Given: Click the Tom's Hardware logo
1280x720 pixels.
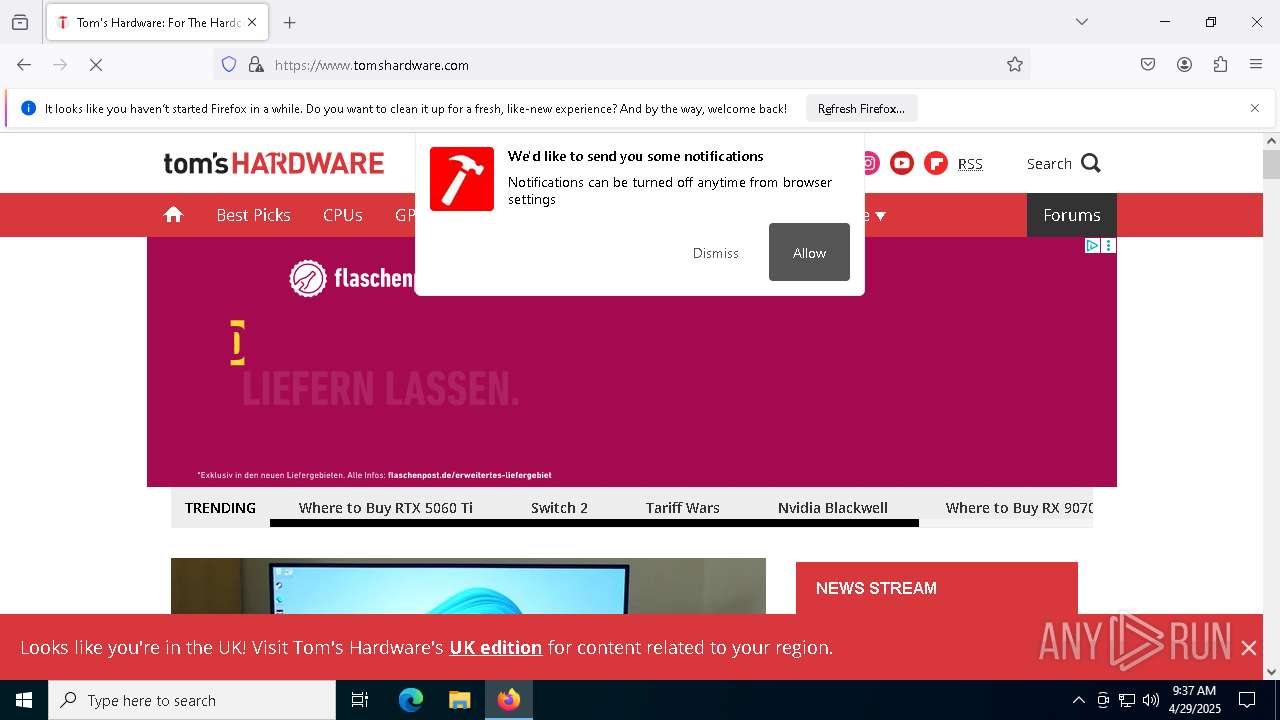Looking at the screenshot, I should (274, 163).
